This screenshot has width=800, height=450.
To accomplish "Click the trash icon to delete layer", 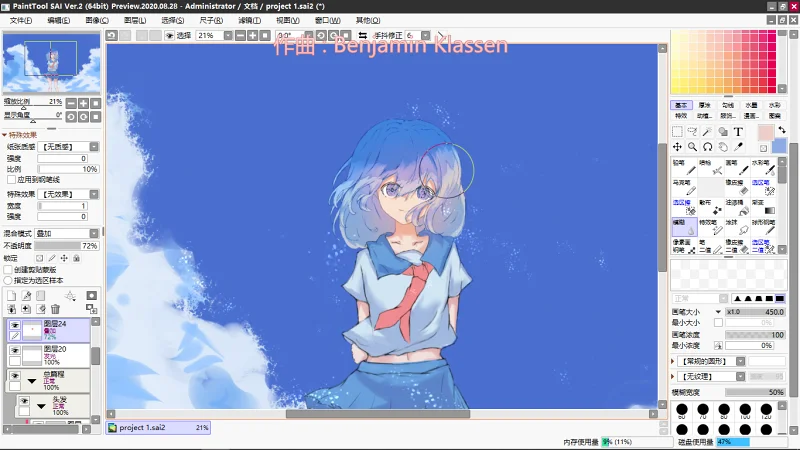I will click(x=56, y=309).
